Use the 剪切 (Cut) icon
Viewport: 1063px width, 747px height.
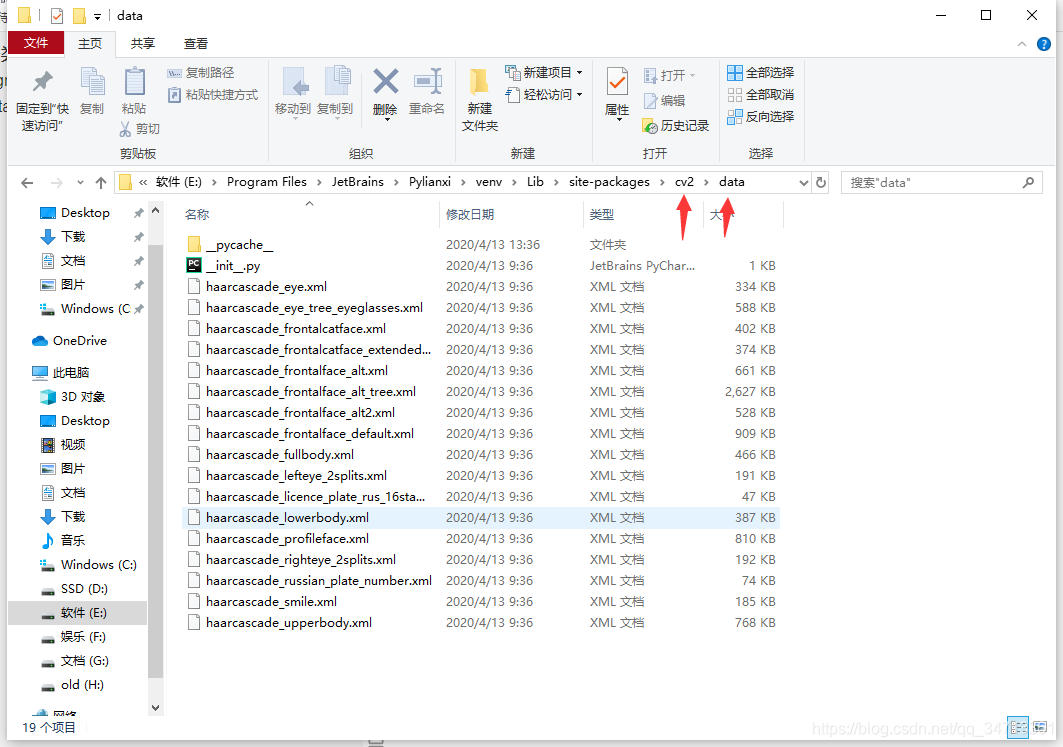pos(140,128)
